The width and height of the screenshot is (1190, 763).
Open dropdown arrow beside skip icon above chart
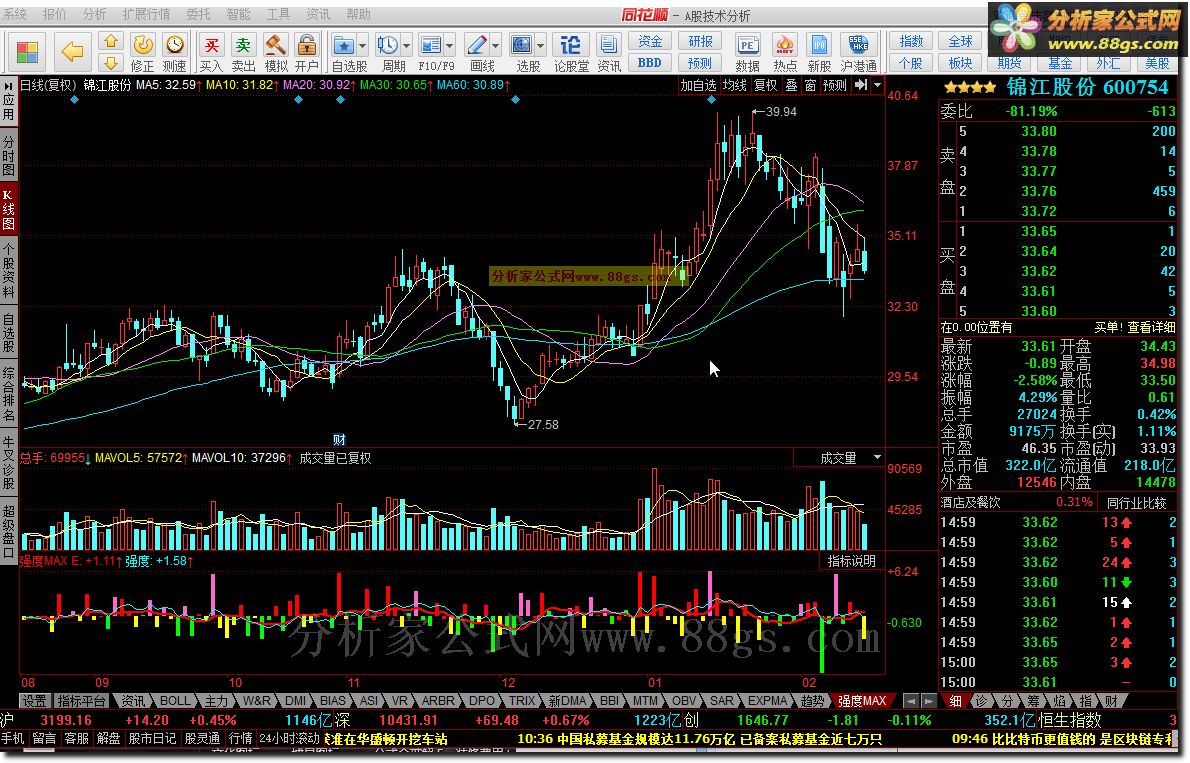pyautogui.click(x=877, y=85)
